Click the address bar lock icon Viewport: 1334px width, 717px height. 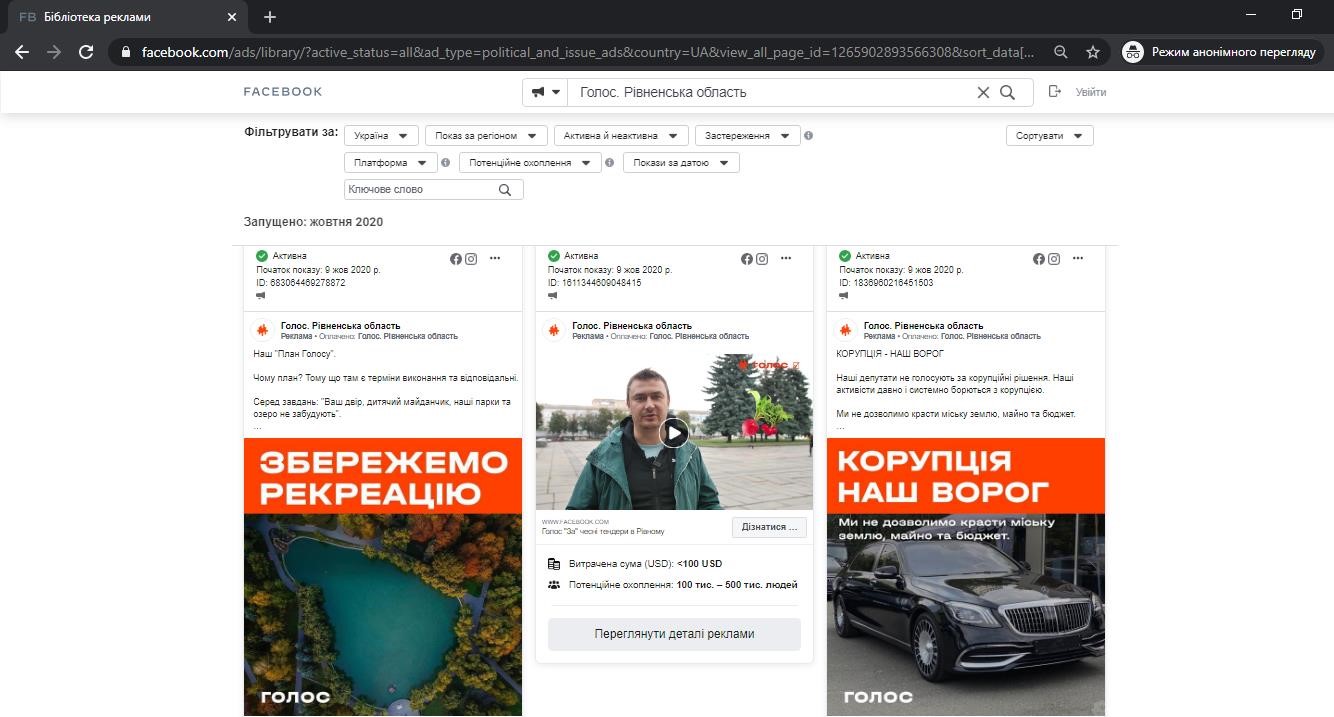click(x=125, y=52)
